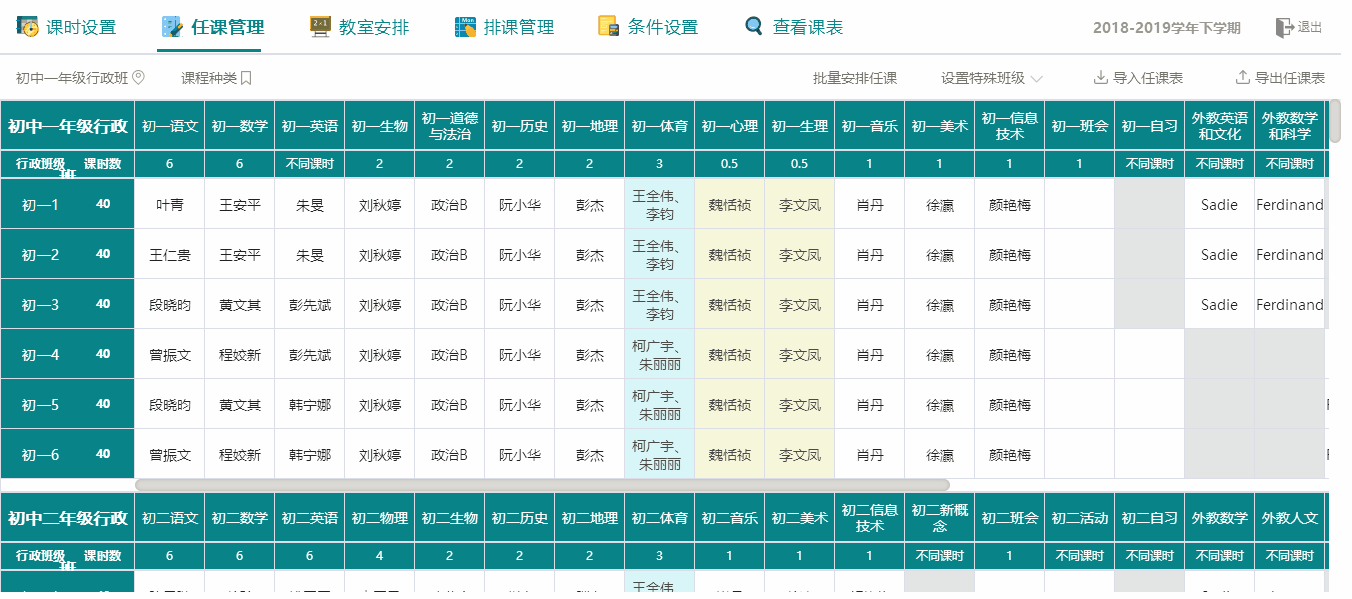Click 韩宁娜 in the 初一6 row

click(x=310, y=454)
